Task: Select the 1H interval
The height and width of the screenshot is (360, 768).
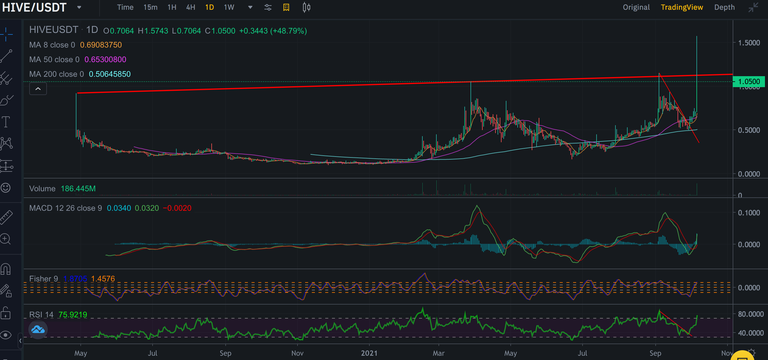Action: click(171, 7)
